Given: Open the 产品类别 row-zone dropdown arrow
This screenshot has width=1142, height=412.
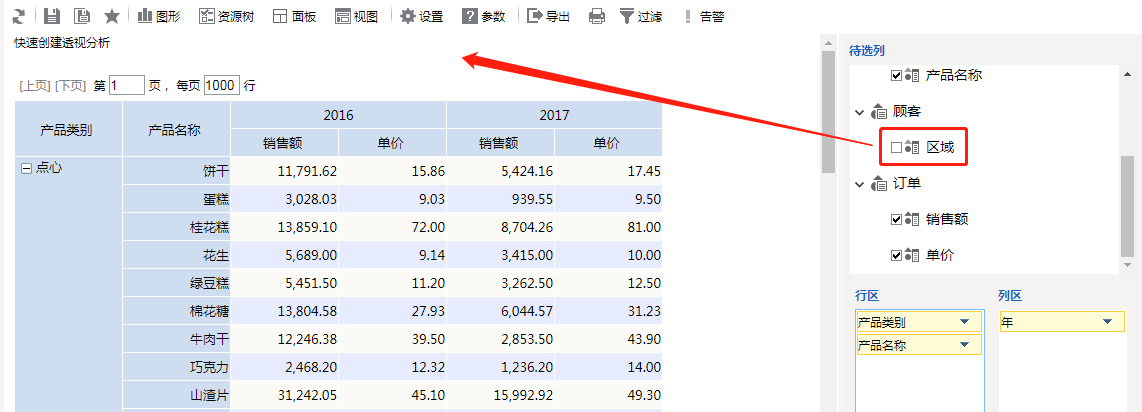Looking at the screenshot, I should pos(964,322).
